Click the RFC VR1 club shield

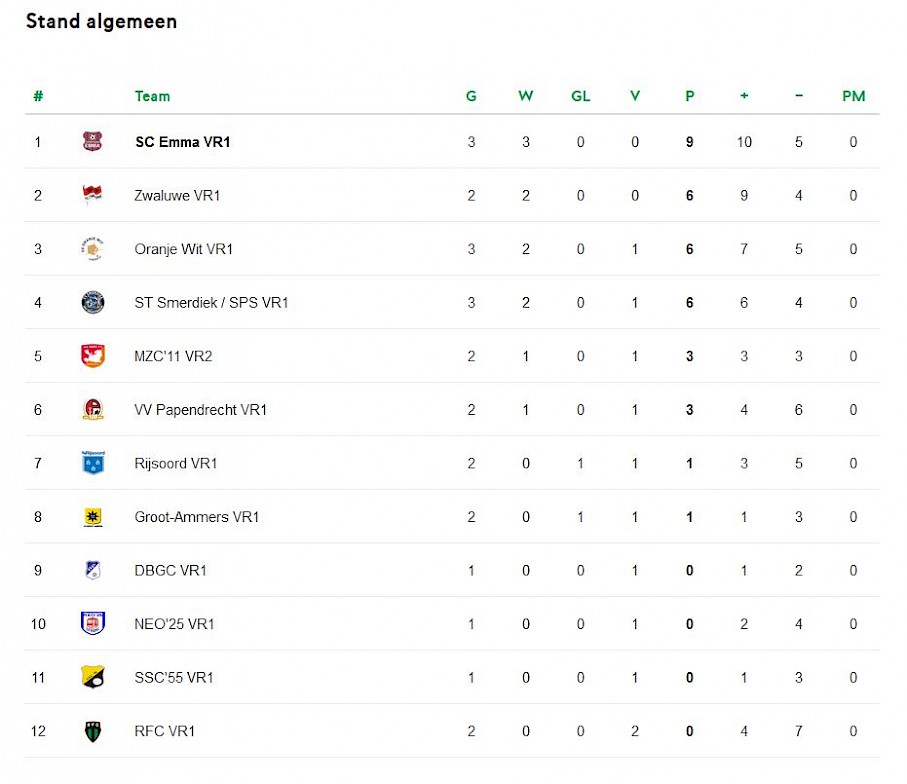[x=92, y=731]
